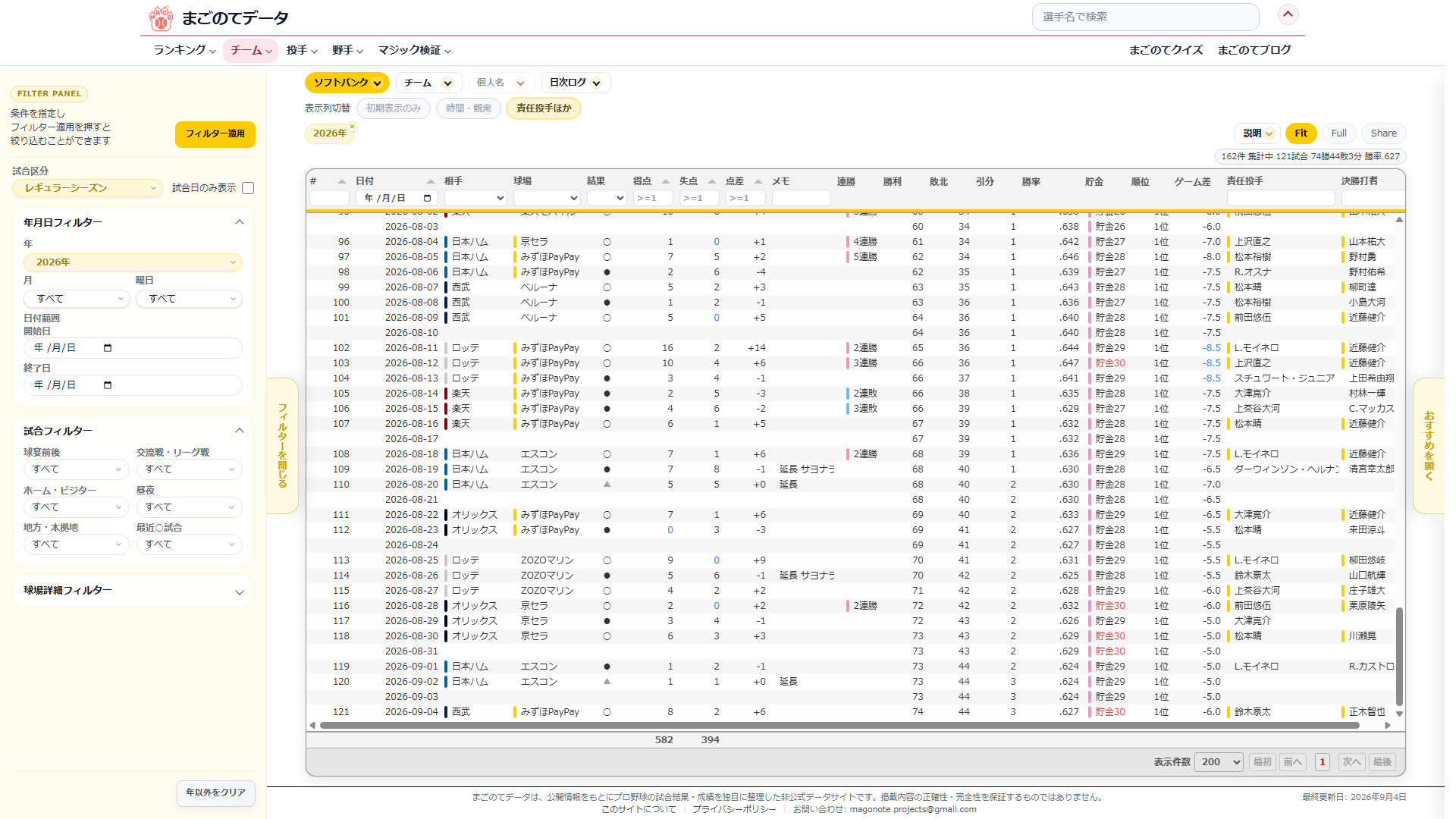Open calendar picker in table 日付 filter

click(428, 198)
